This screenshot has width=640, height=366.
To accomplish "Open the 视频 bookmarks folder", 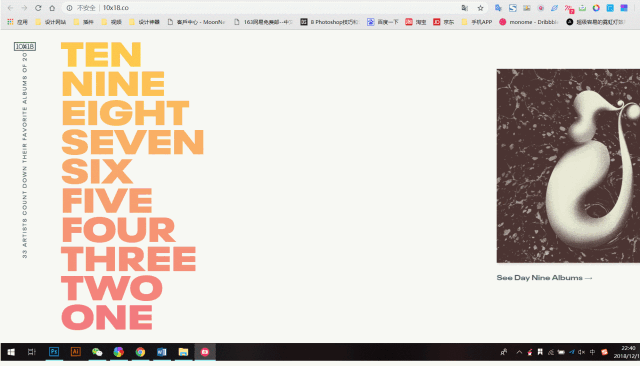I will (x=112, y=22).
